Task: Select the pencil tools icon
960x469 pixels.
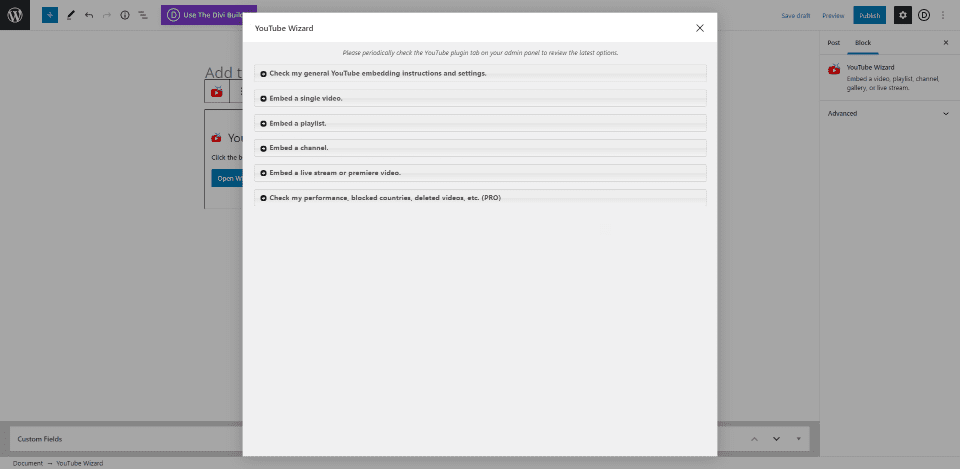Action: [x=70, y=15]
